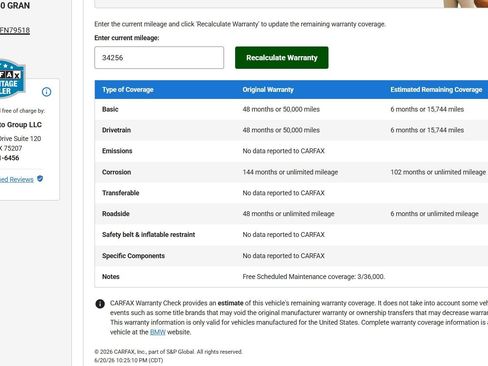Click the verified shield icon beside reviews
Viewport: 488px width, 366px height.
click(x=40, y=179)
